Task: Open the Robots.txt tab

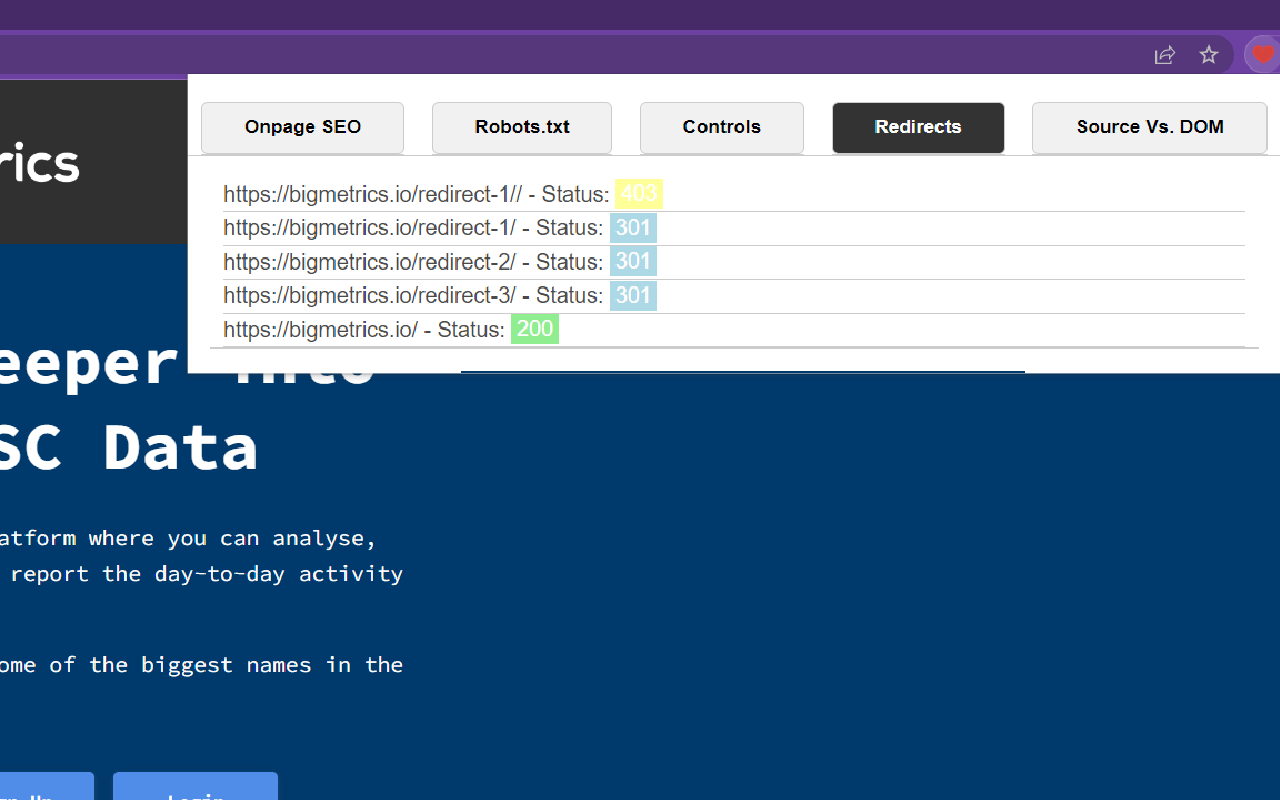Action: coord(522,127)
